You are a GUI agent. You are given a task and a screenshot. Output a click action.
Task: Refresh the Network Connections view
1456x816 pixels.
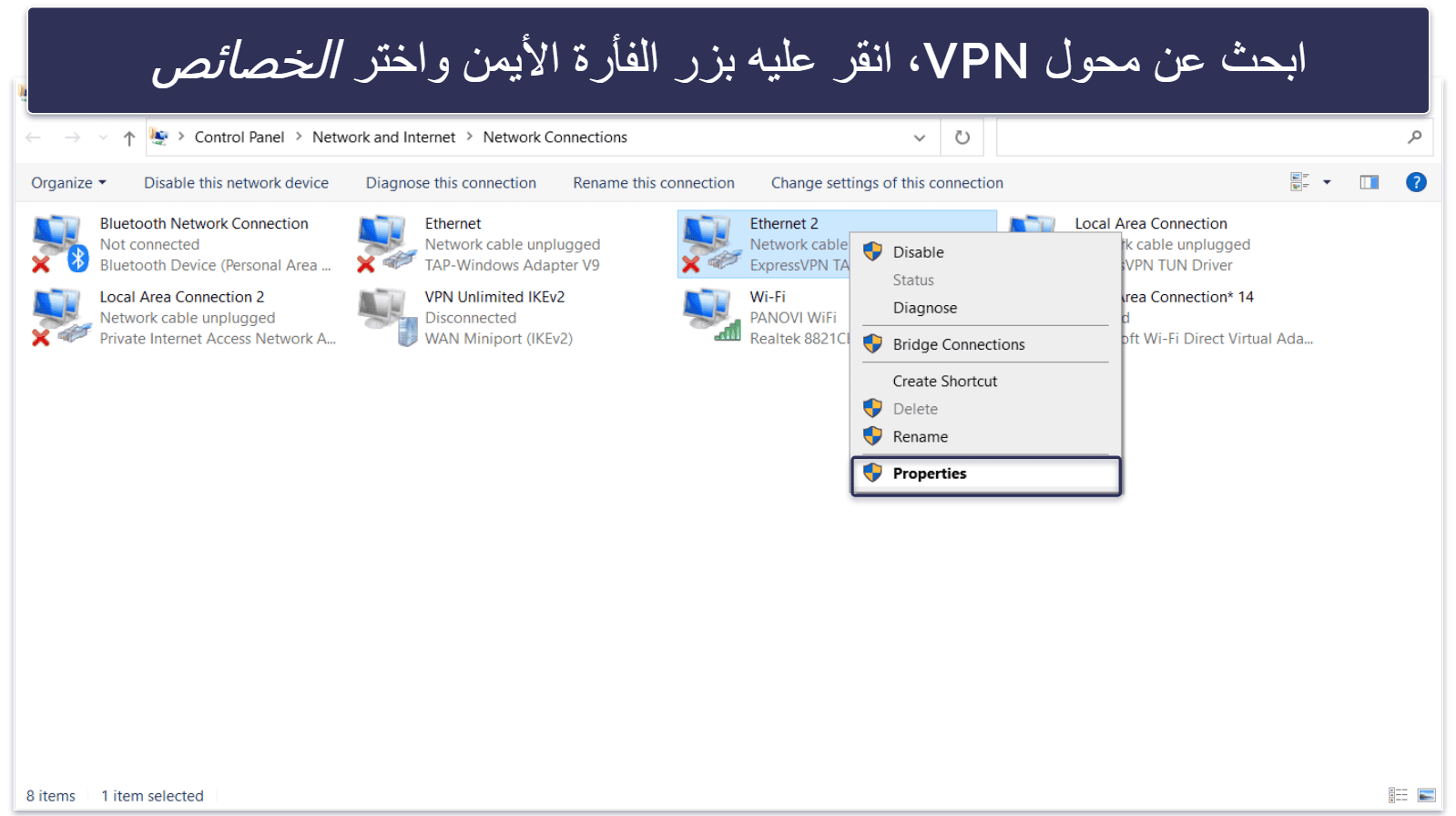click(x=962, y=138)
